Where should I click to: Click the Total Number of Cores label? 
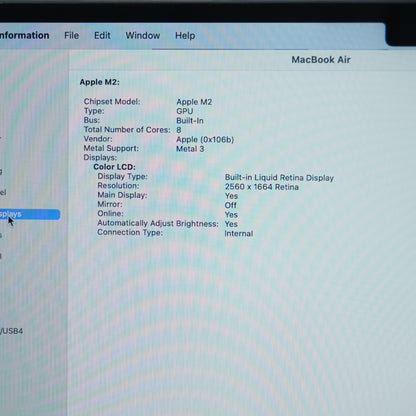point(127,130)
